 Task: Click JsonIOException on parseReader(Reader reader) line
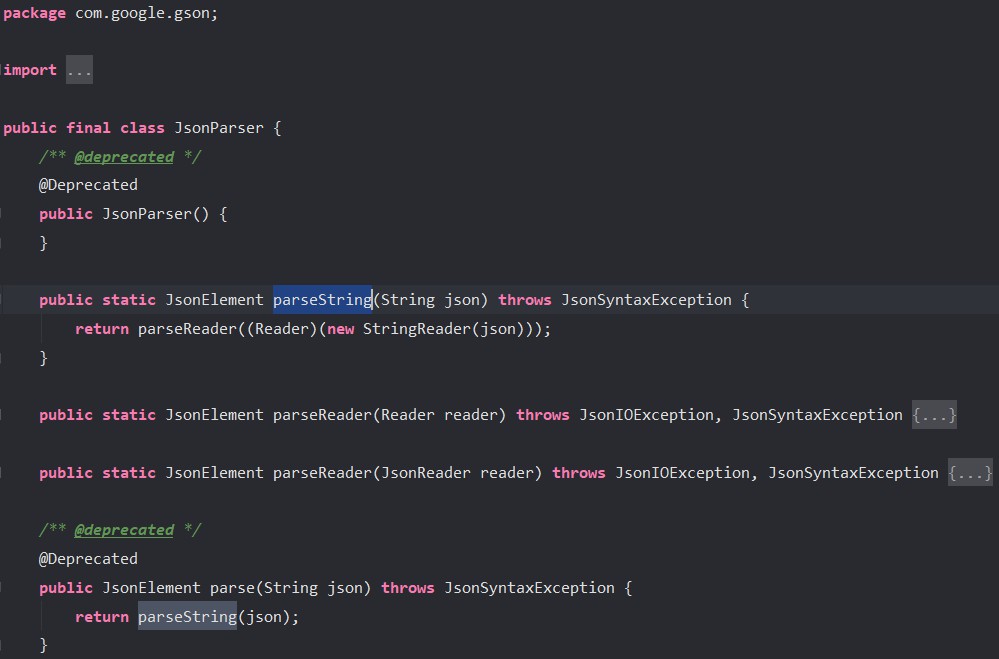coord(646,416)
